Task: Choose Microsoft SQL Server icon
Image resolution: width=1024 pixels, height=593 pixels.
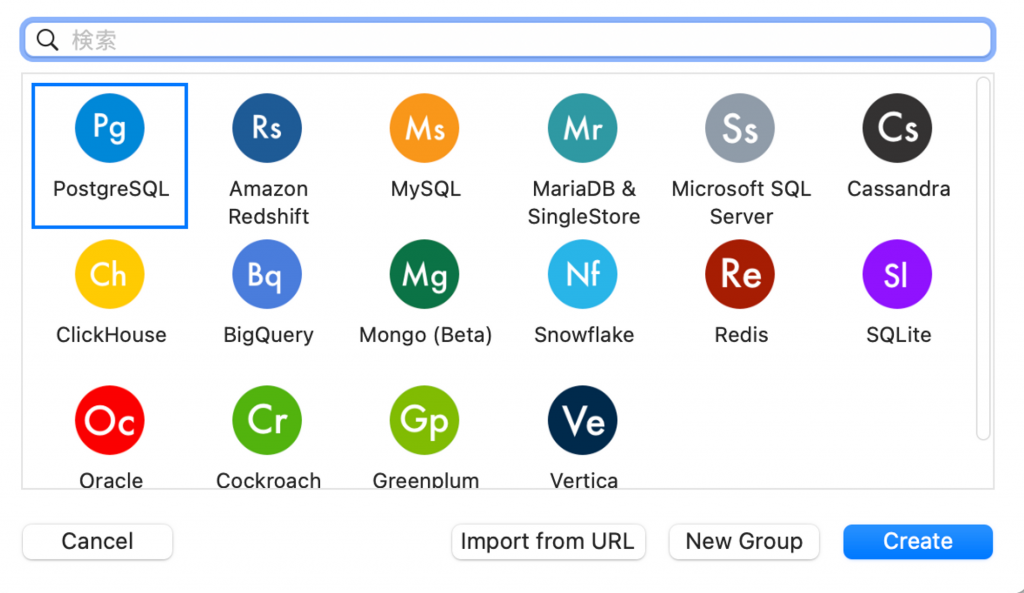Action: coord(740,128)
